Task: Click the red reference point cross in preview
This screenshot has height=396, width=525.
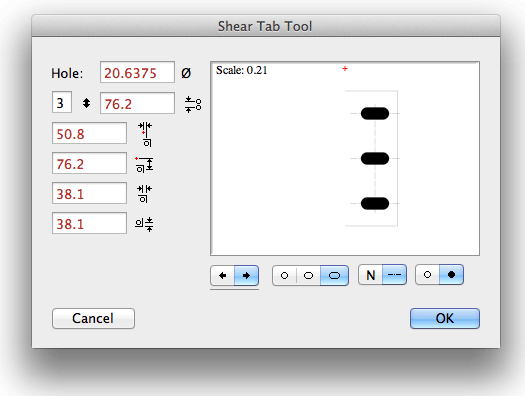Action: pyautogui.click(x=345, y=69)
